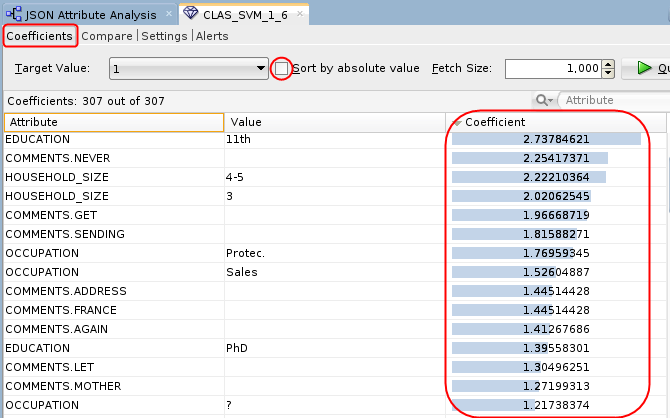Select the CLAS_SVM_1_6 tab
The height and width of the screenshot is (418, 670).
click(245, 15)
